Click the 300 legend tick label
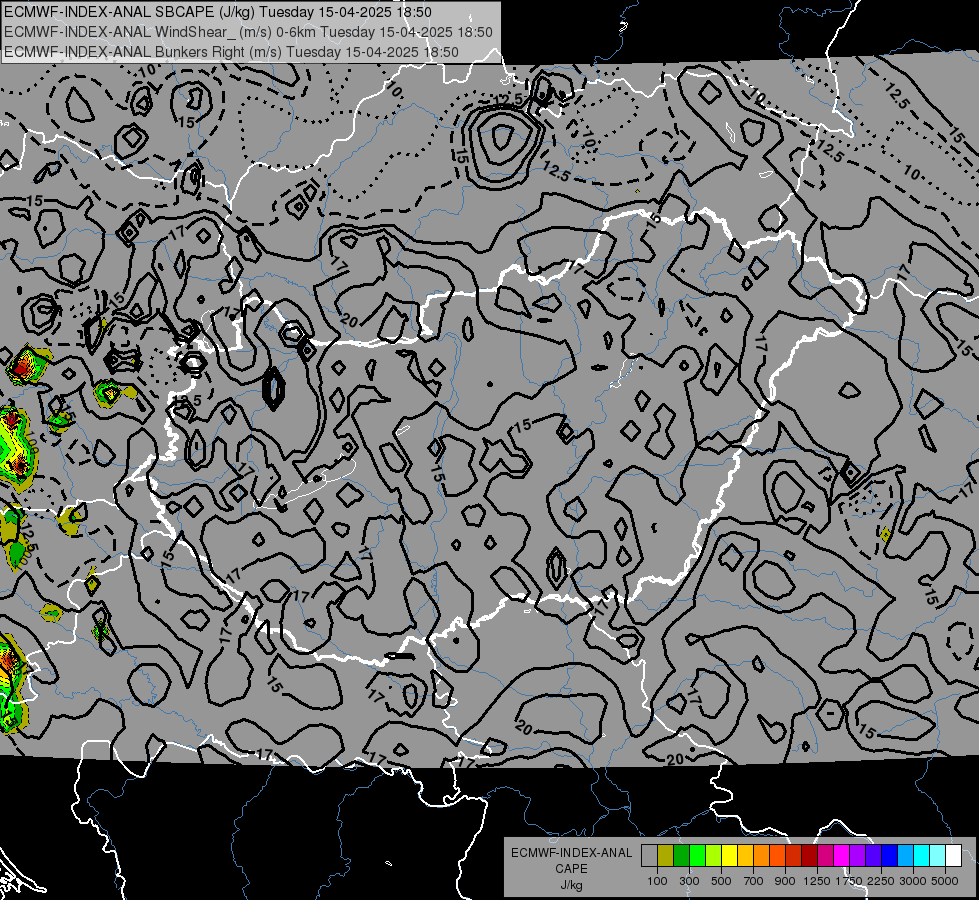The image size is (979, 900). tap(689, 881)
